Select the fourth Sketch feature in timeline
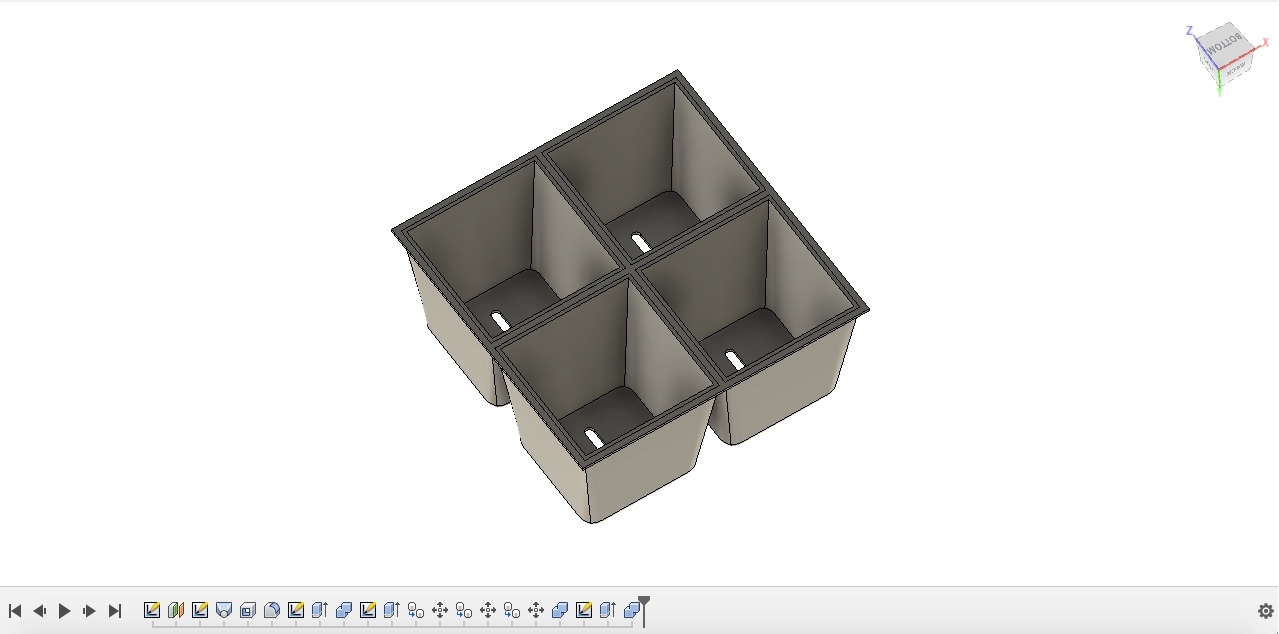 click(x=368, y=610)
